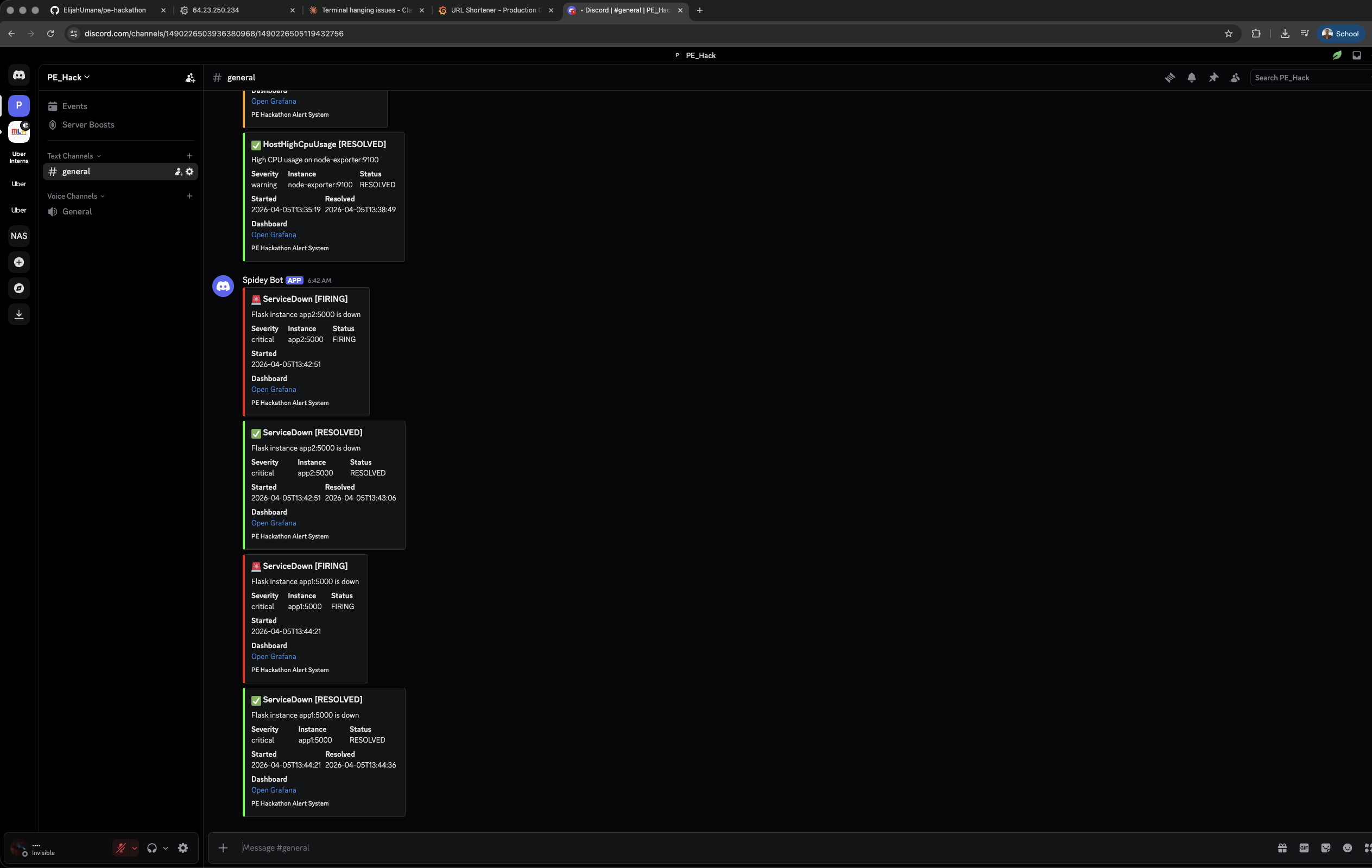Open pinned messages via the pin icon
The height and width of the screenshot is (868, 1372).
1213,78
